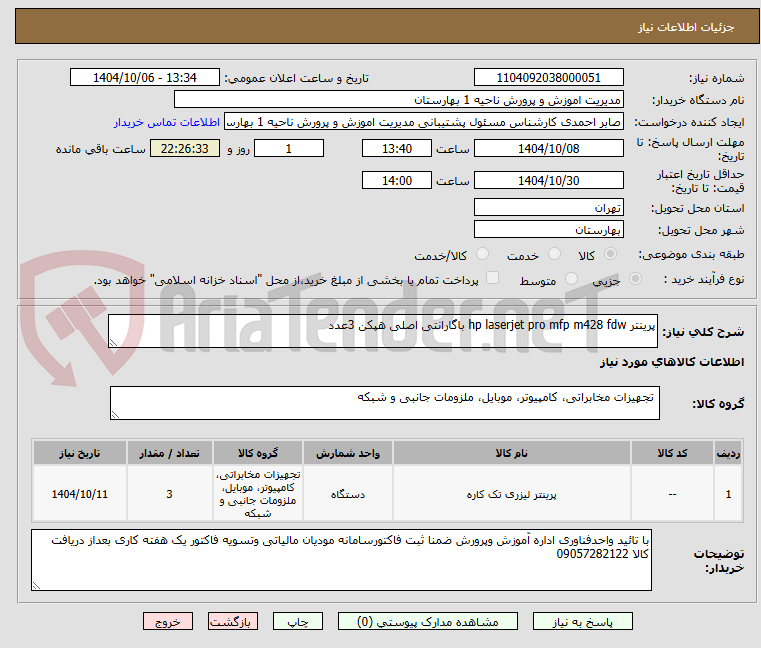Click the validity time field 14:00
Image resolution: width=761 pixels, height=648 pixels.
click(x=397, y=181)
